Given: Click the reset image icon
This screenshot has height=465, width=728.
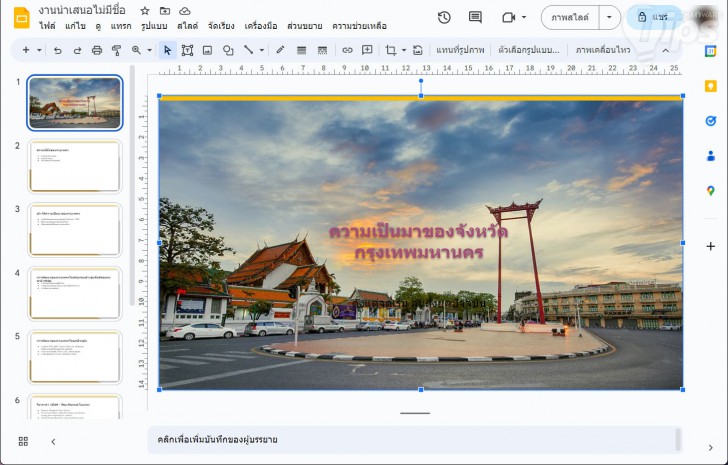Looking at the screenshot, I should click(x=417, y=50).
